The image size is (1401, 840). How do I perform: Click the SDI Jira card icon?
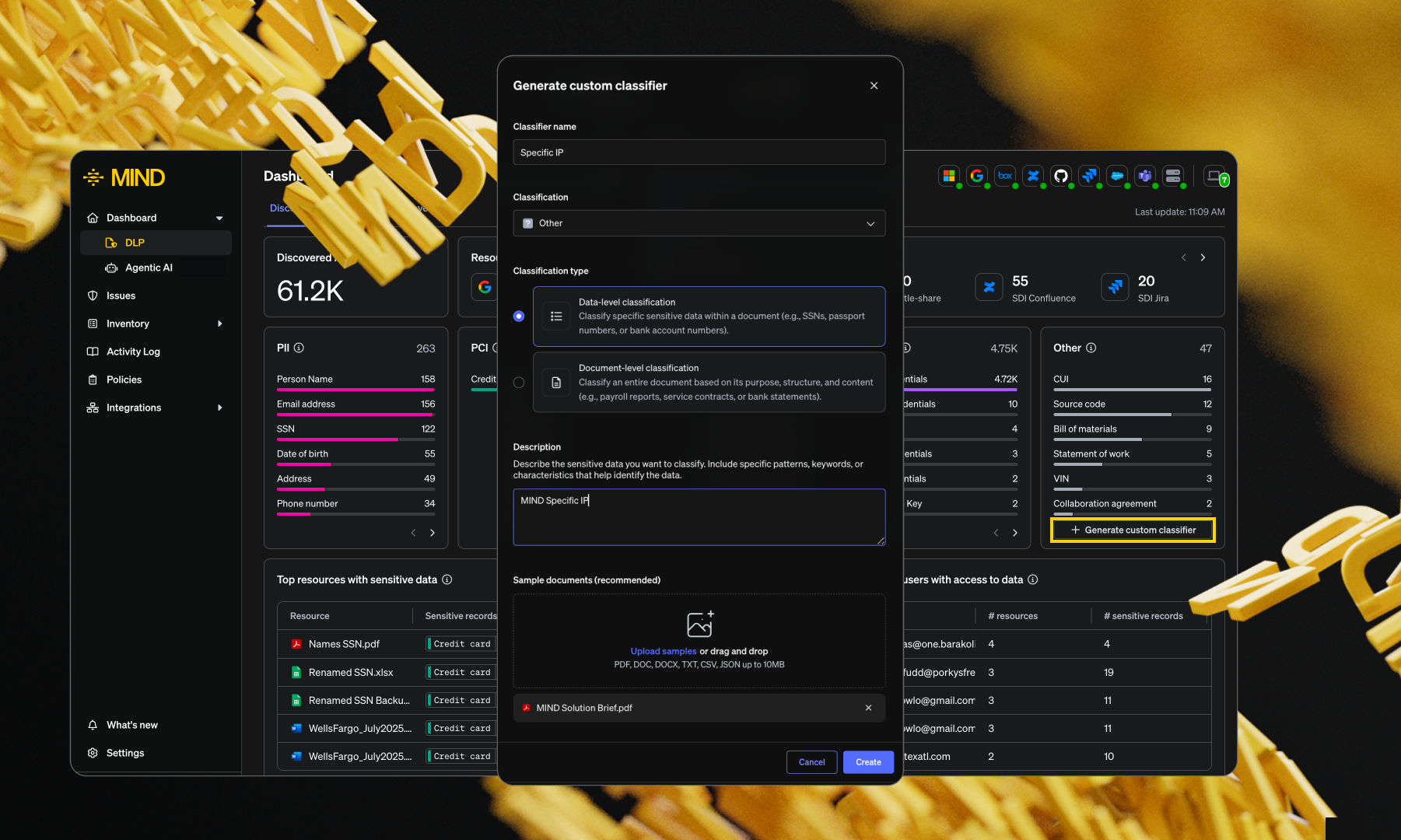click(1116, 287)
